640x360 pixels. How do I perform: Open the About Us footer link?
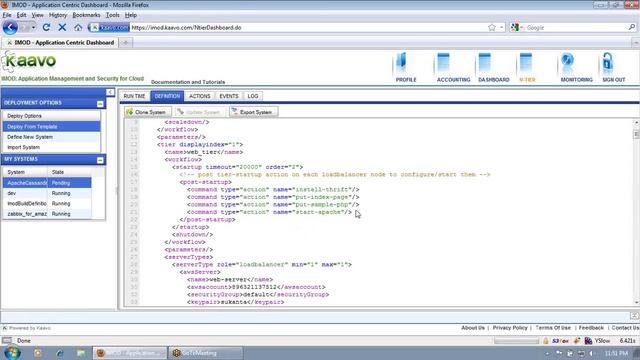click(x=473, y=328)
